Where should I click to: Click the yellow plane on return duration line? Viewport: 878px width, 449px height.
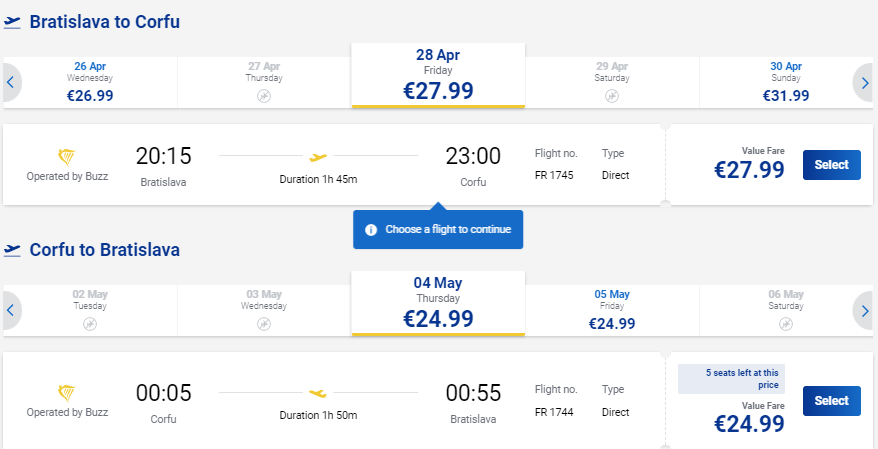318,394
